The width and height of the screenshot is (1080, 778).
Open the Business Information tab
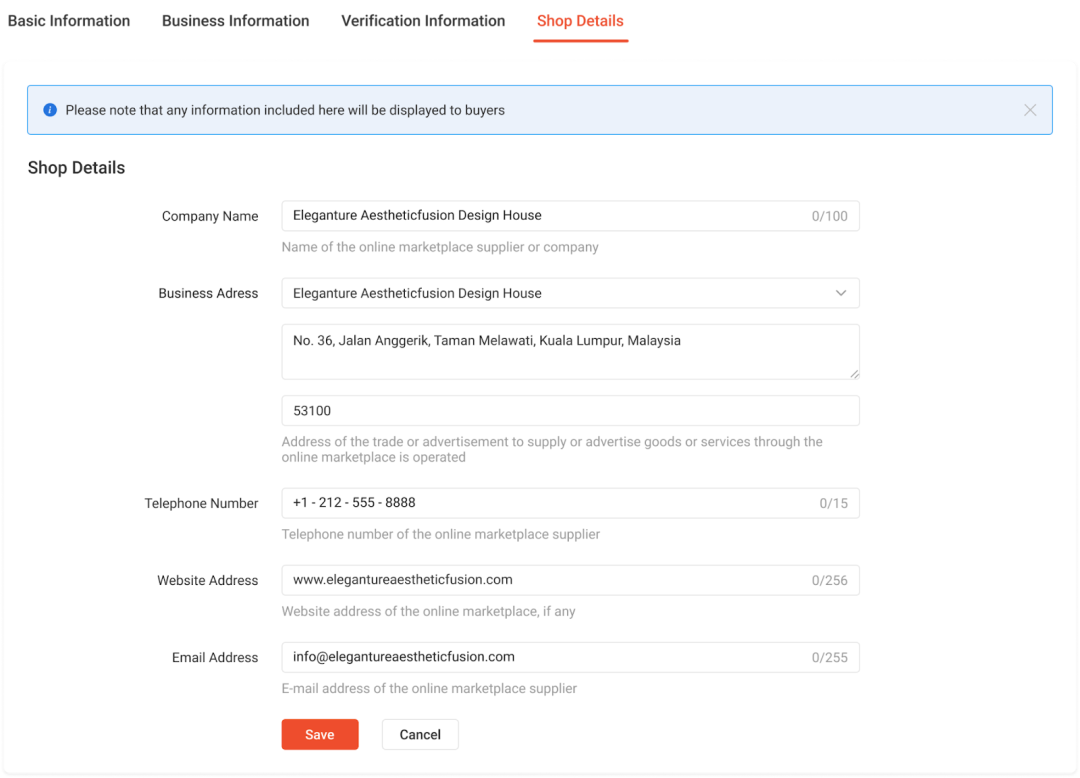(x=235, y=21)
